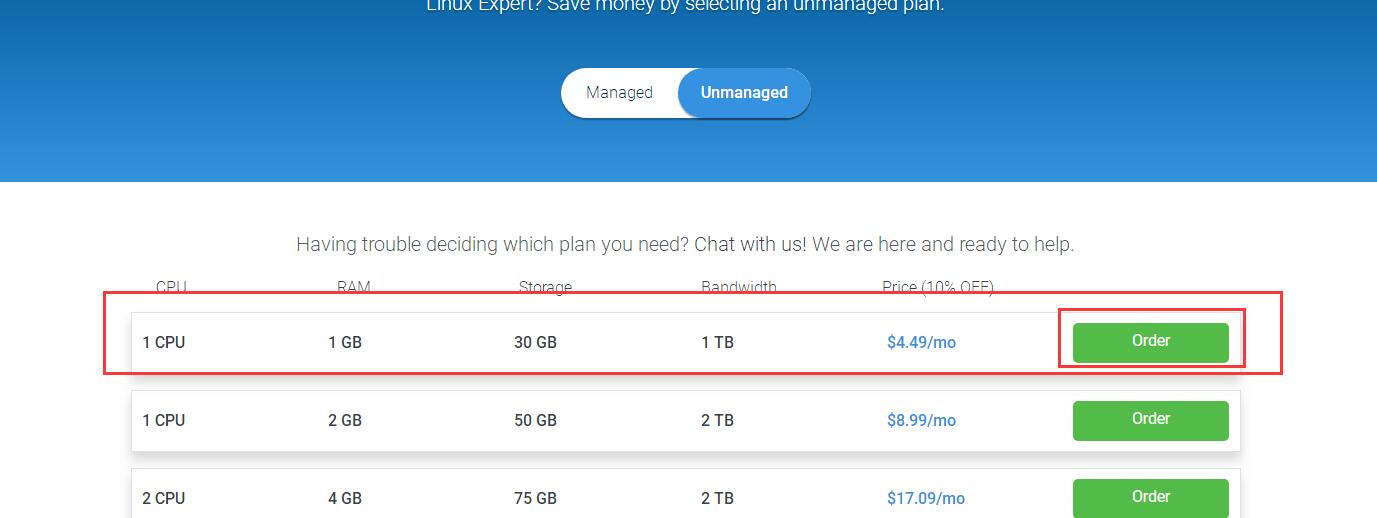This screenshot has width=1377, height=518.
Task: Click the $4.49/mo price
Action: tap(921, 343)
